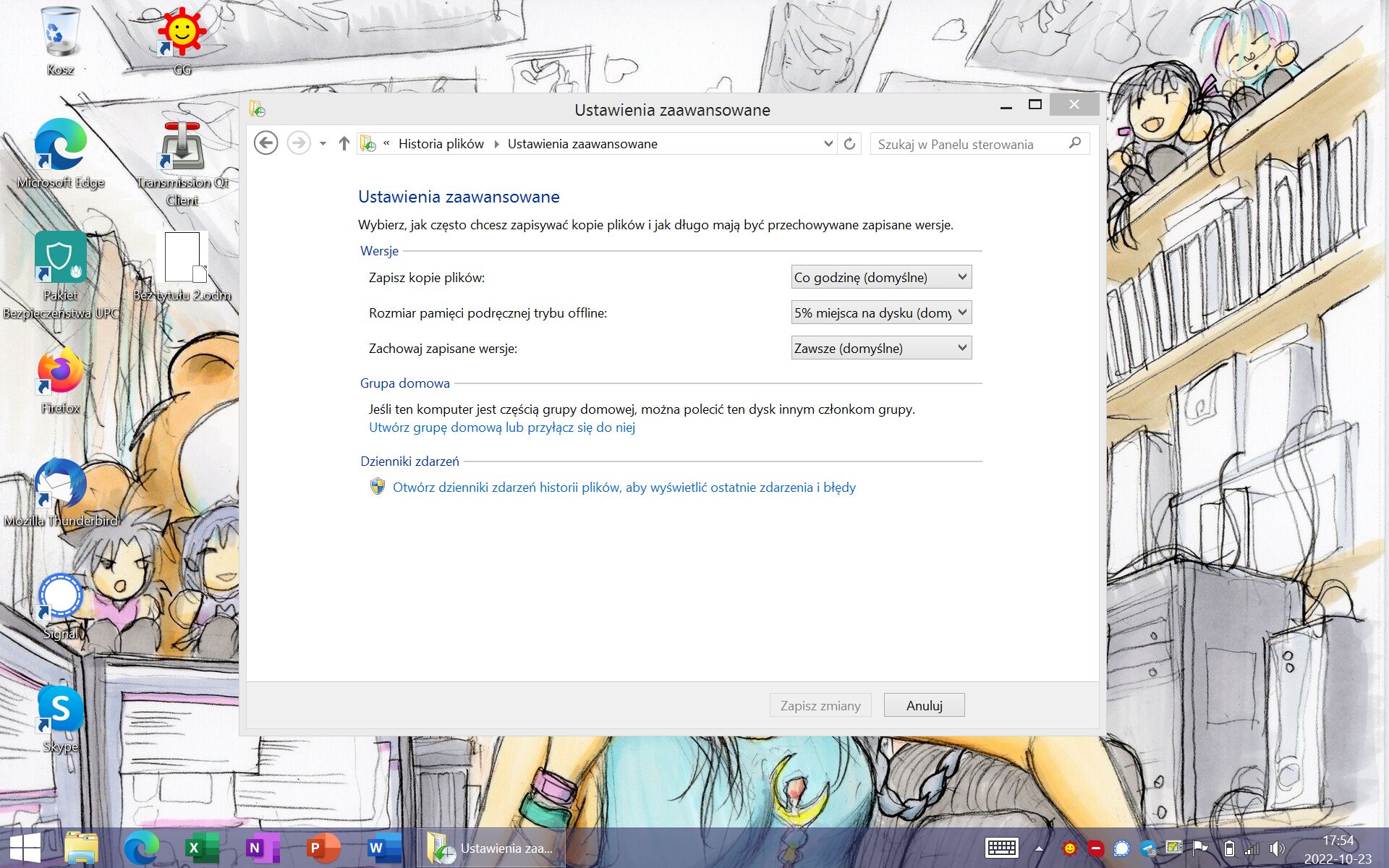Open offline cache size dropdown

pyautogui.click(x=880, y=312)
